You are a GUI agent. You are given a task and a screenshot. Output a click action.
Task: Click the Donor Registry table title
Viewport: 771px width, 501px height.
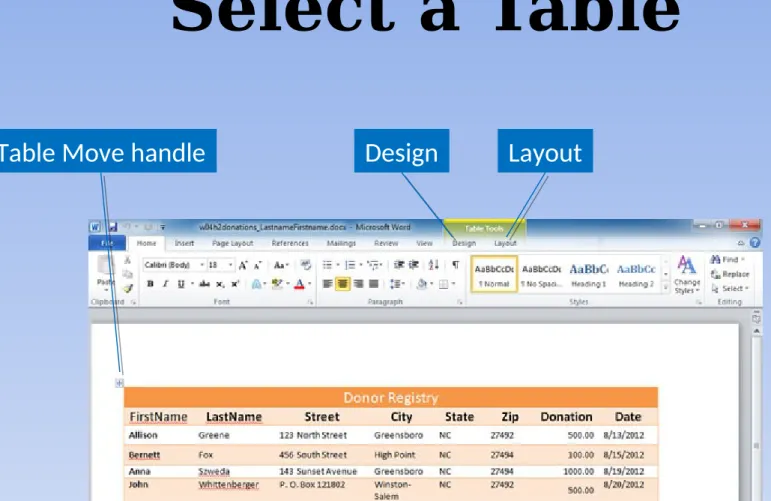[390, 397]
